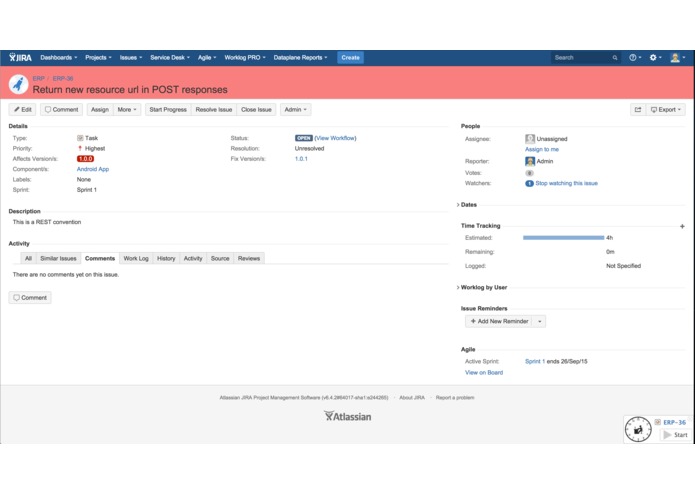Switch to the Similar Issues tab
Screen dimensions: 695x494
click(x=58, y=258)
